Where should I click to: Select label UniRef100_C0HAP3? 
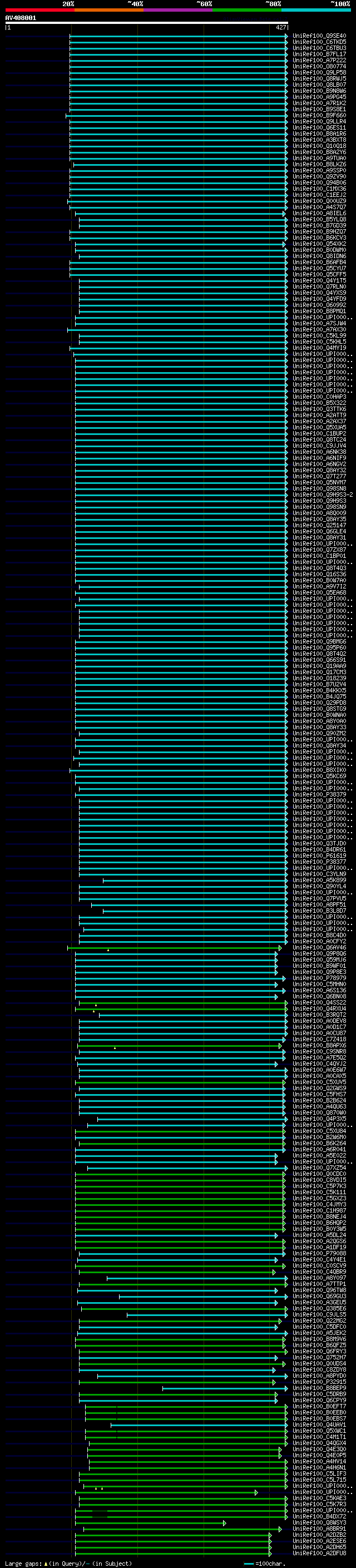(x=319, y=397)
